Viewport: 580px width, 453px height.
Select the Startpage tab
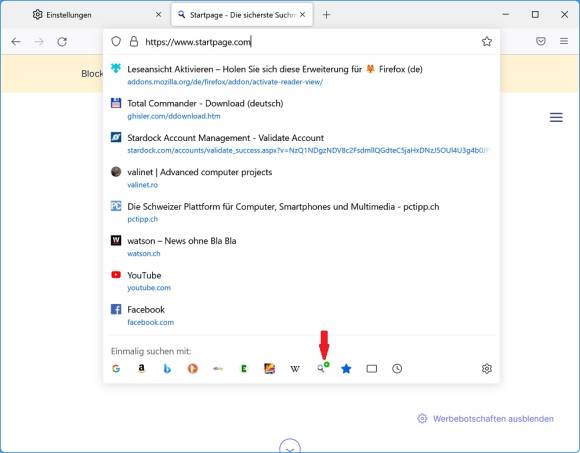pos(242,15)
